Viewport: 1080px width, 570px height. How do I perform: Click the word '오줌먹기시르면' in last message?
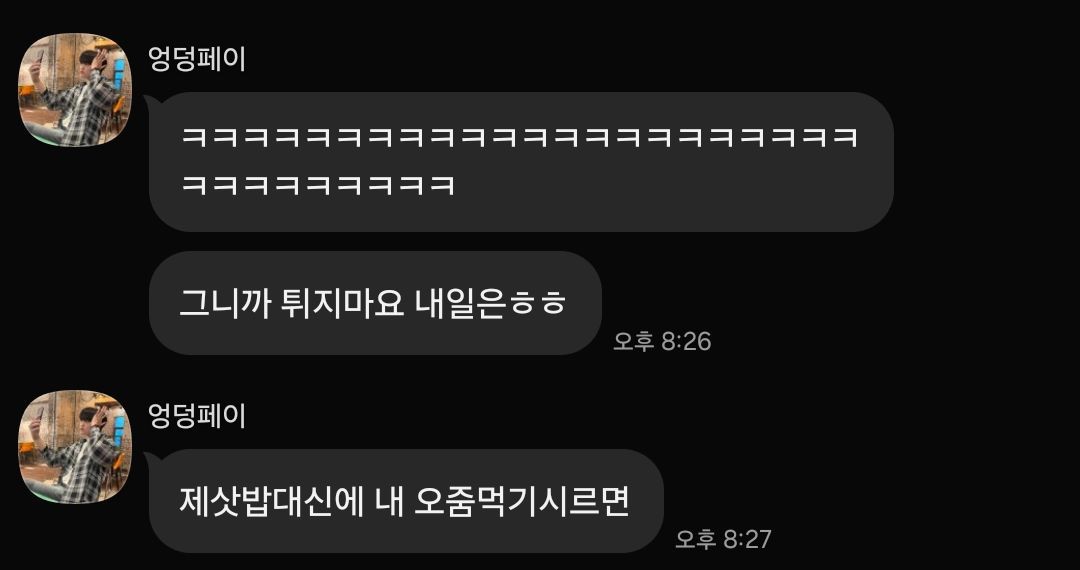(x=523, y=501)
